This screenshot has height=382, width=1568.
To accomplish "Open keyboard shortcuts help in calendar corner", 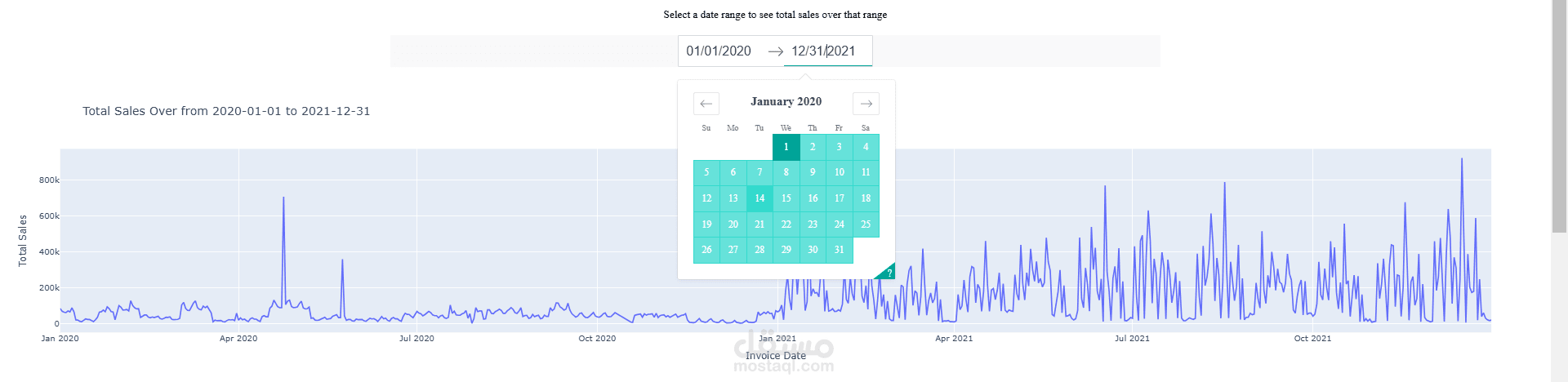I will click(x=888, y=273).
